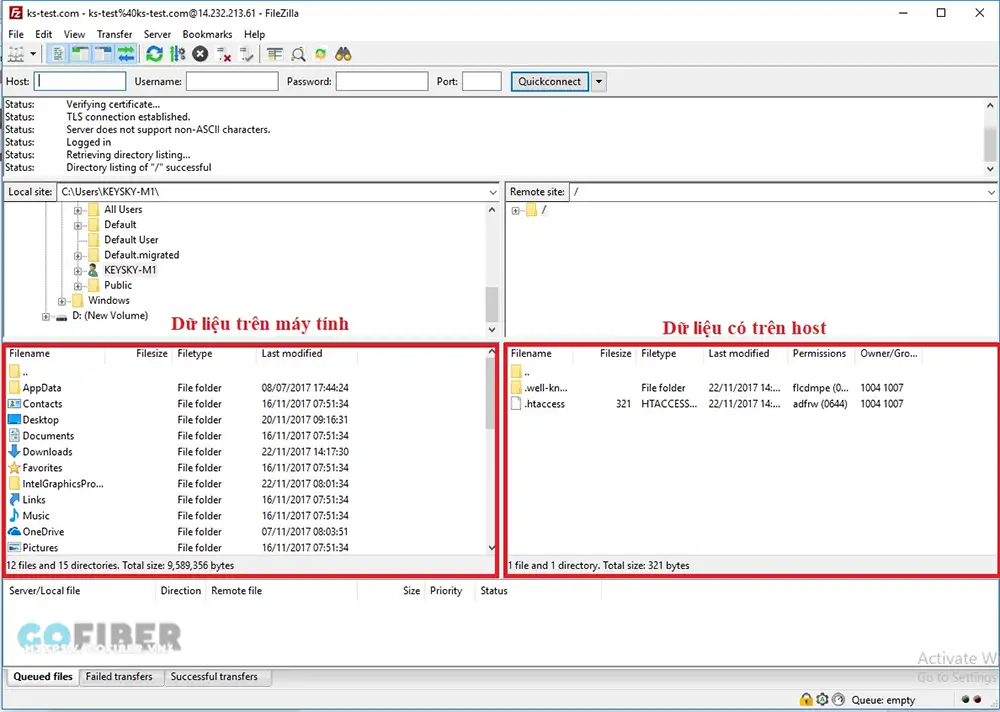Toggle synchronized browsing
Image resolution: width=1000 pixels, height=712 pixels.
320,54
